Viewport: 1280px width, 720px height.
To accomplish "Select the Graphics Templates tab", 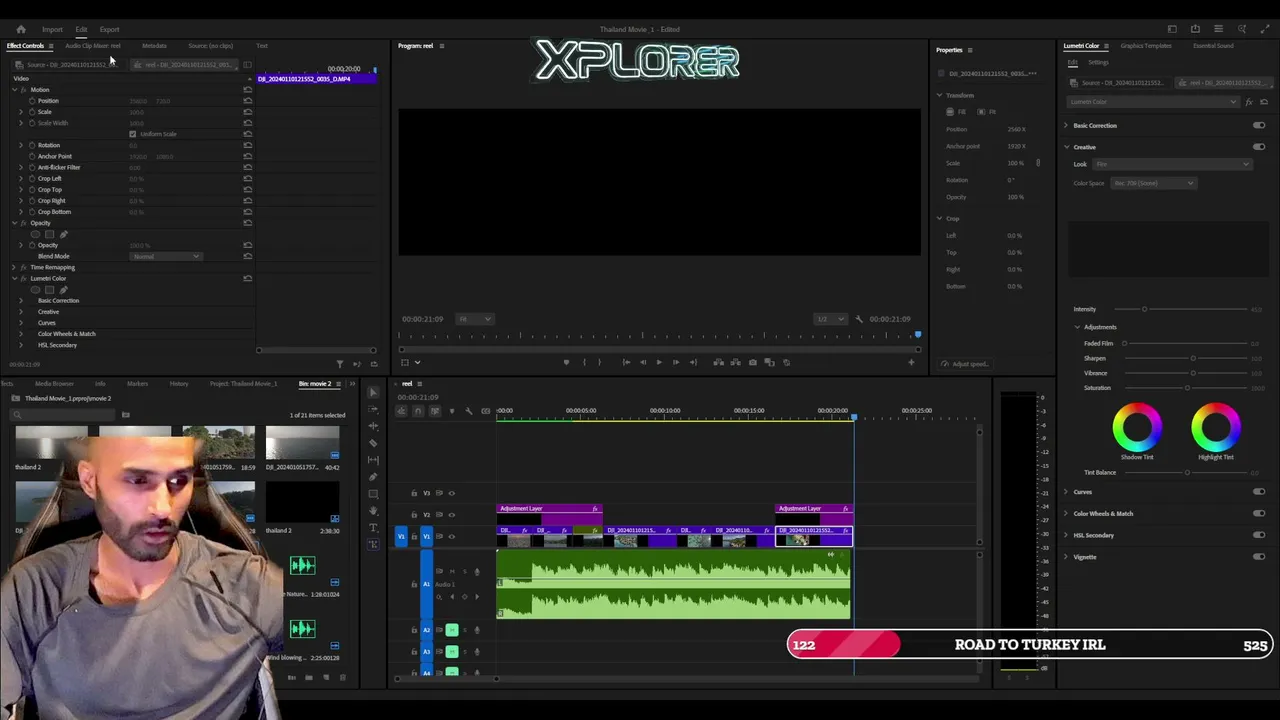I will pyautogui.click(x=1146, y=46).
